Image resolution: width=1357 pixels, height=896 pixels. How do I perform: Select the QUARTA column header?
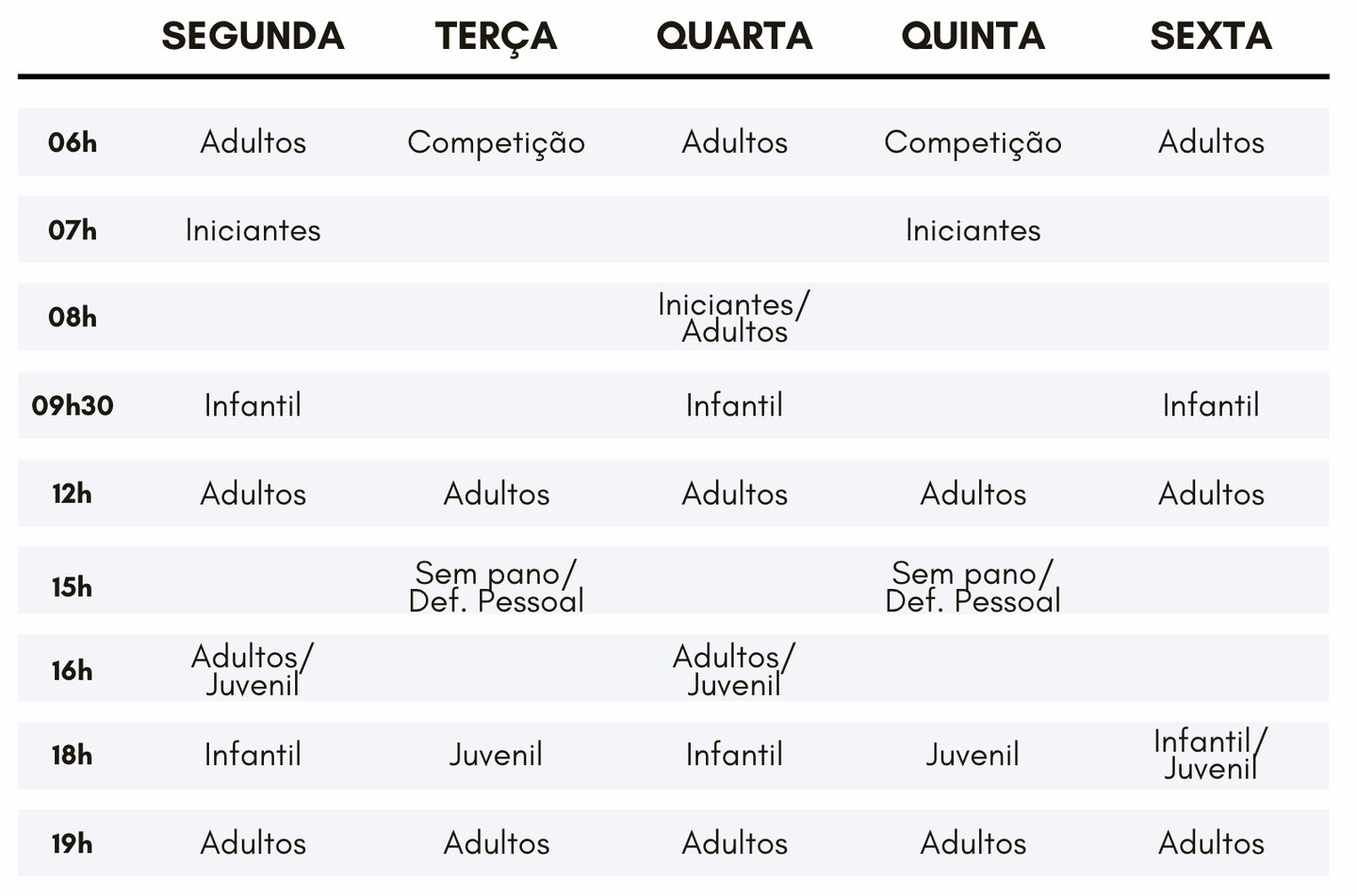[734, 36]
